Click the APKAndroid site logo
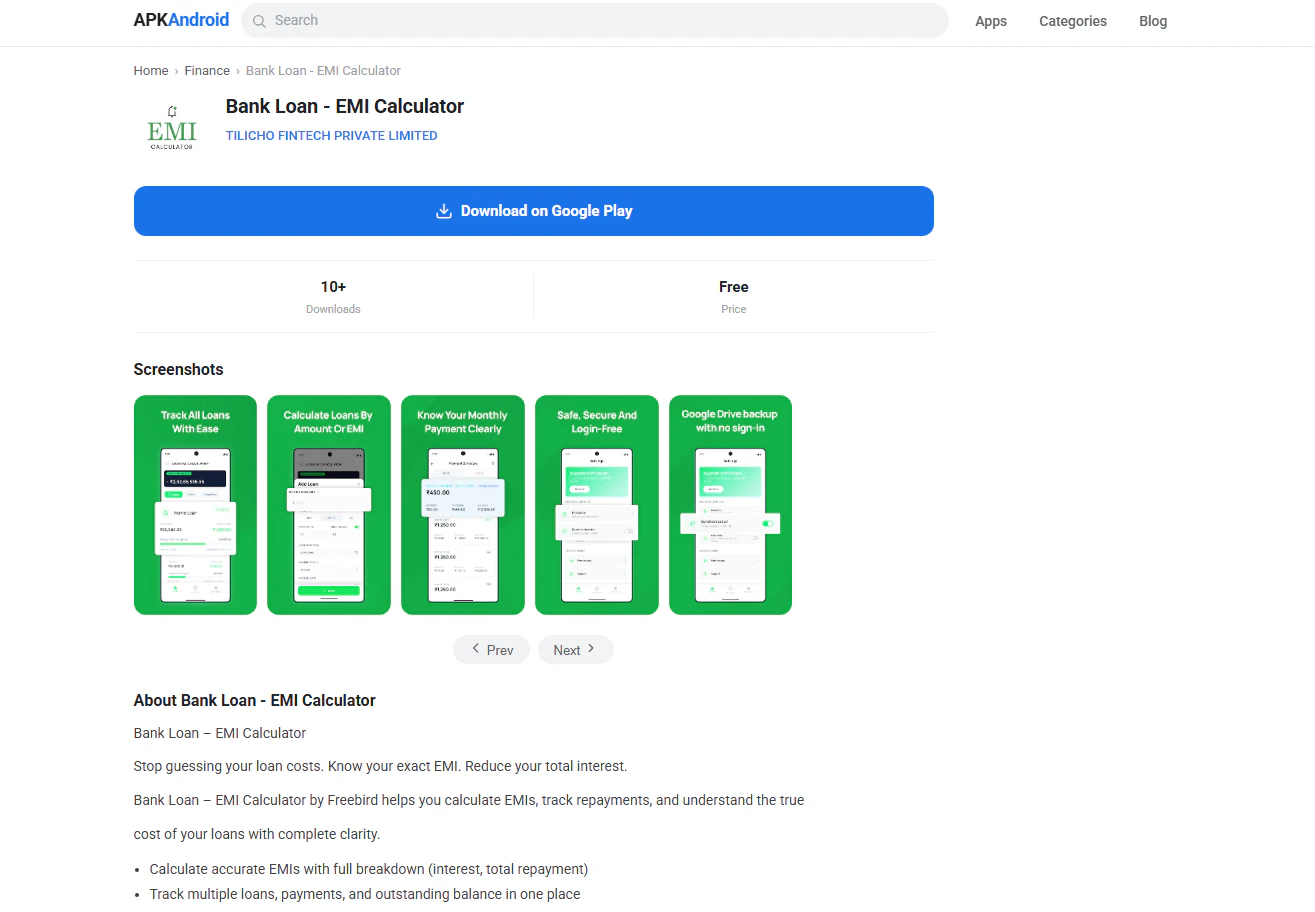This screenshot has height=912, width=1315. point(181,20)
